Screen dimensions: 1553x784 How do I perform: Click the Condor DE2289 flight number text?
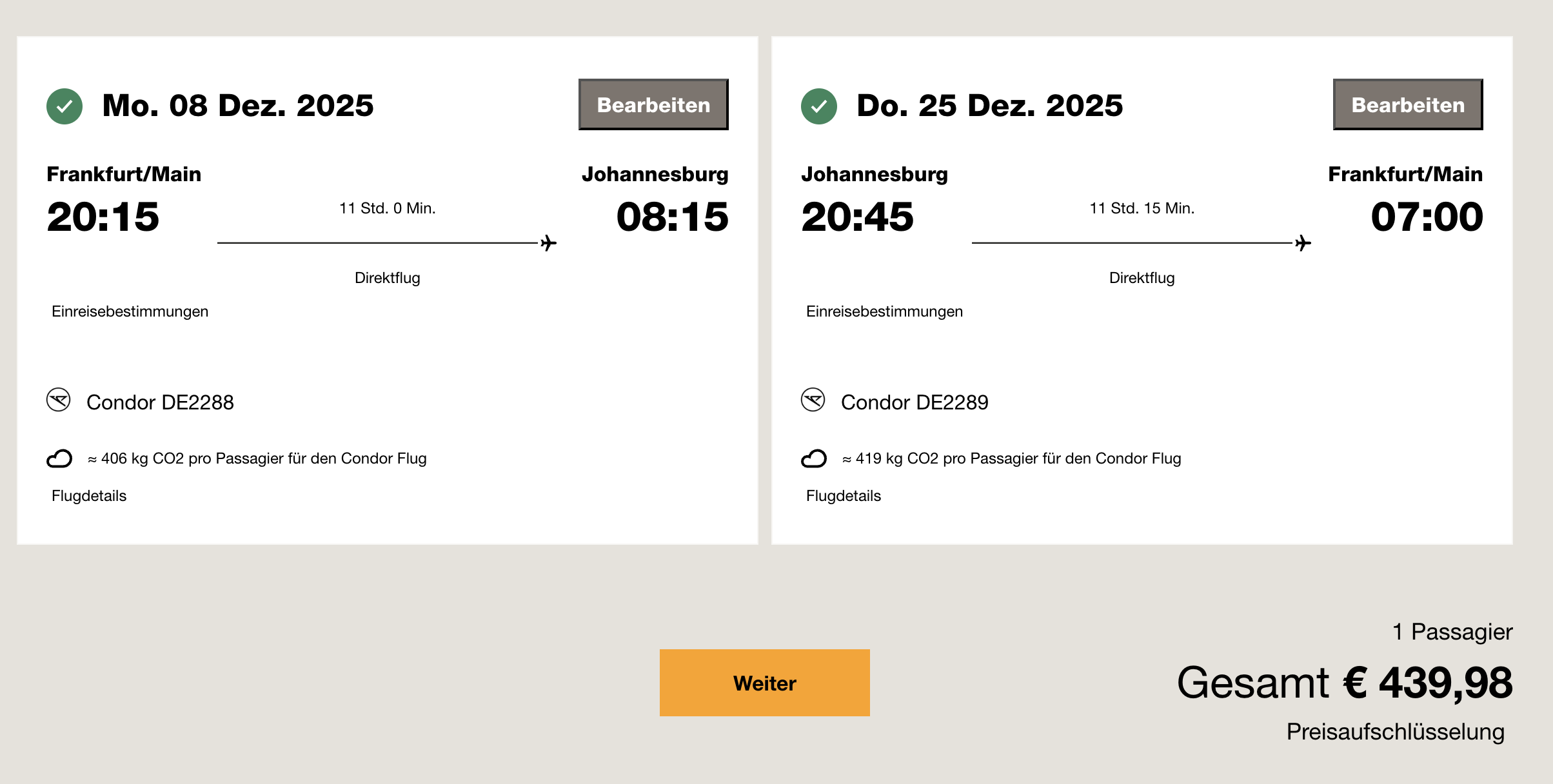click(915, 402)
